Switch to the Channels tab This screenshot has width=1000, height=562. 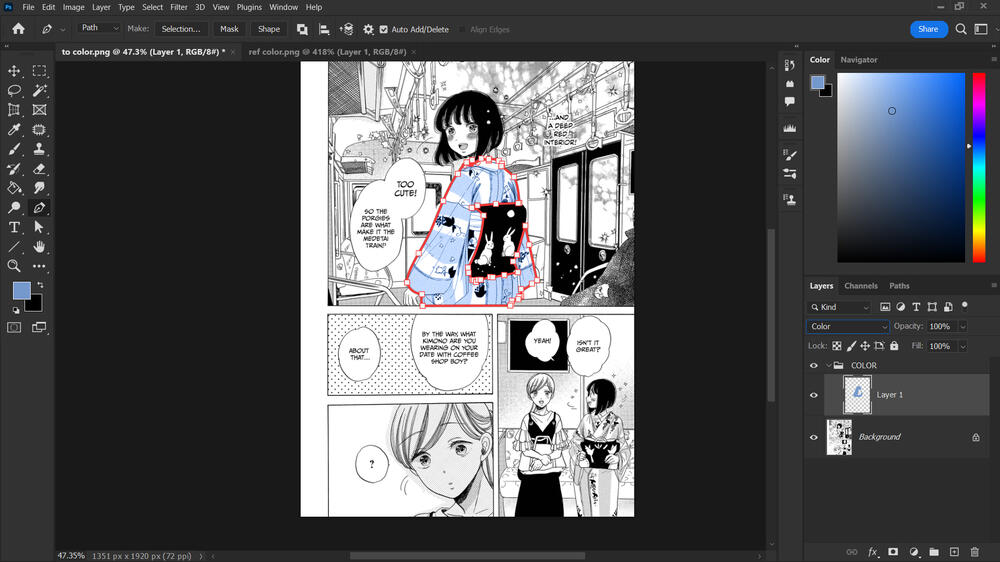tap(860, 286)
